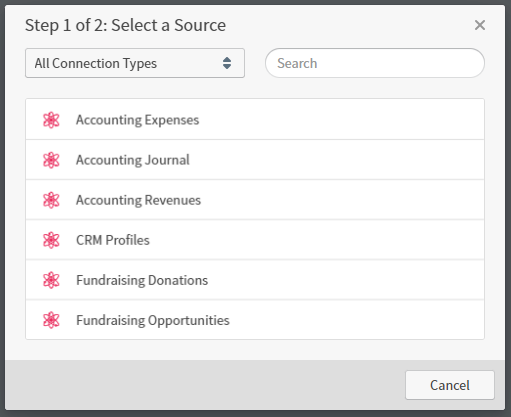Select Fundraising Opportunities from the list

pyautogui.click(x=255, y=320)
